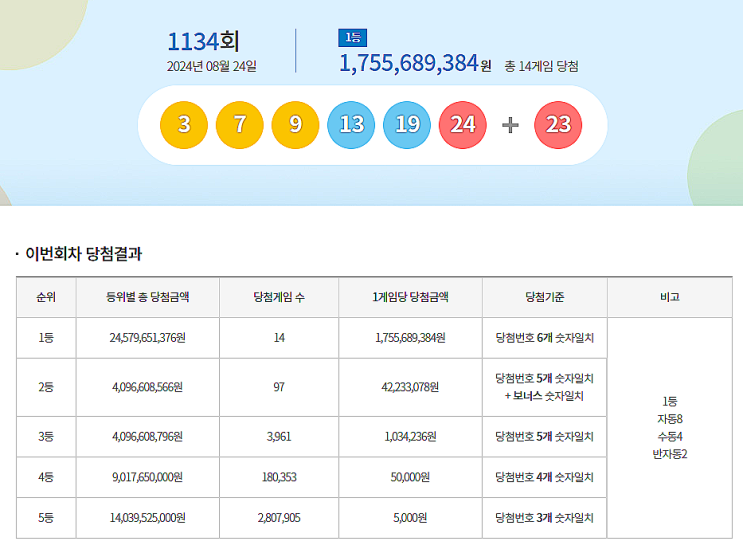Click winning games count 2,807,905
The height and width of the screenshot is (553, 743).
tap(279, 518)
